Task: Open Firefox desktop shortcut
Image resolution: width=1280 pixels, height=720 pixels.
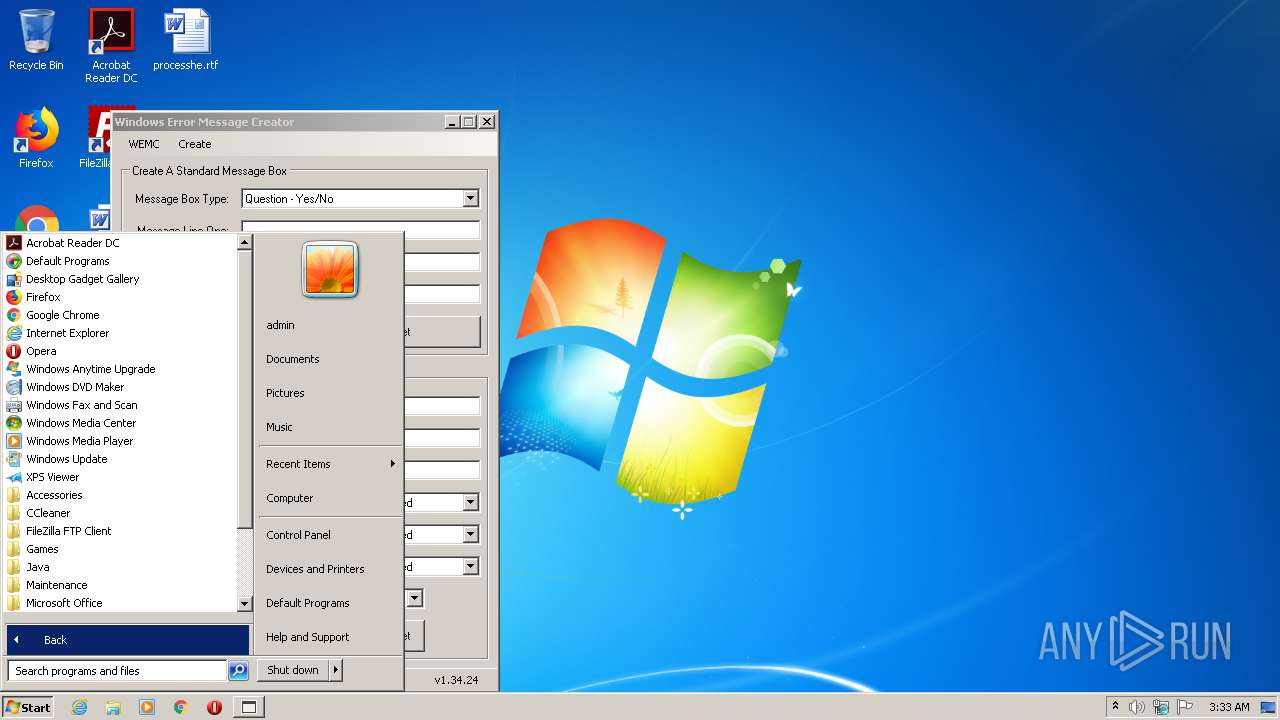Action: (36, 138)
